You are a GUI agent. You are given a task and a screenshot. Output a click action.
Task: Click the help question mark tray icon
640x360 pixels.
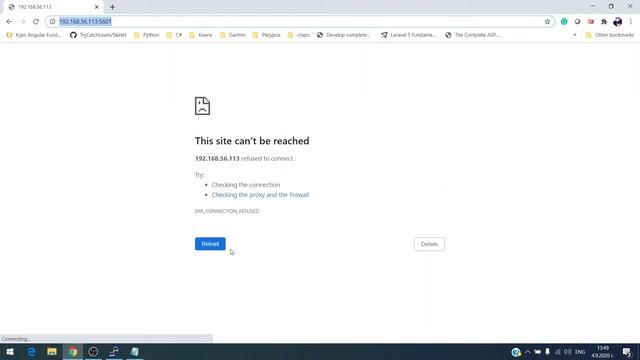tap(516, 352)
